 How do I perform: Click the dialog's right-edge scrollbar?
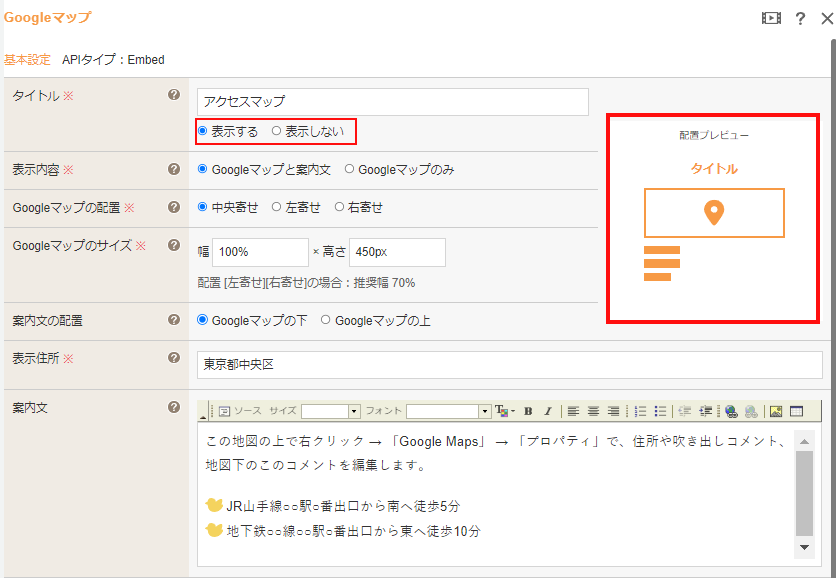pos(833,307)
